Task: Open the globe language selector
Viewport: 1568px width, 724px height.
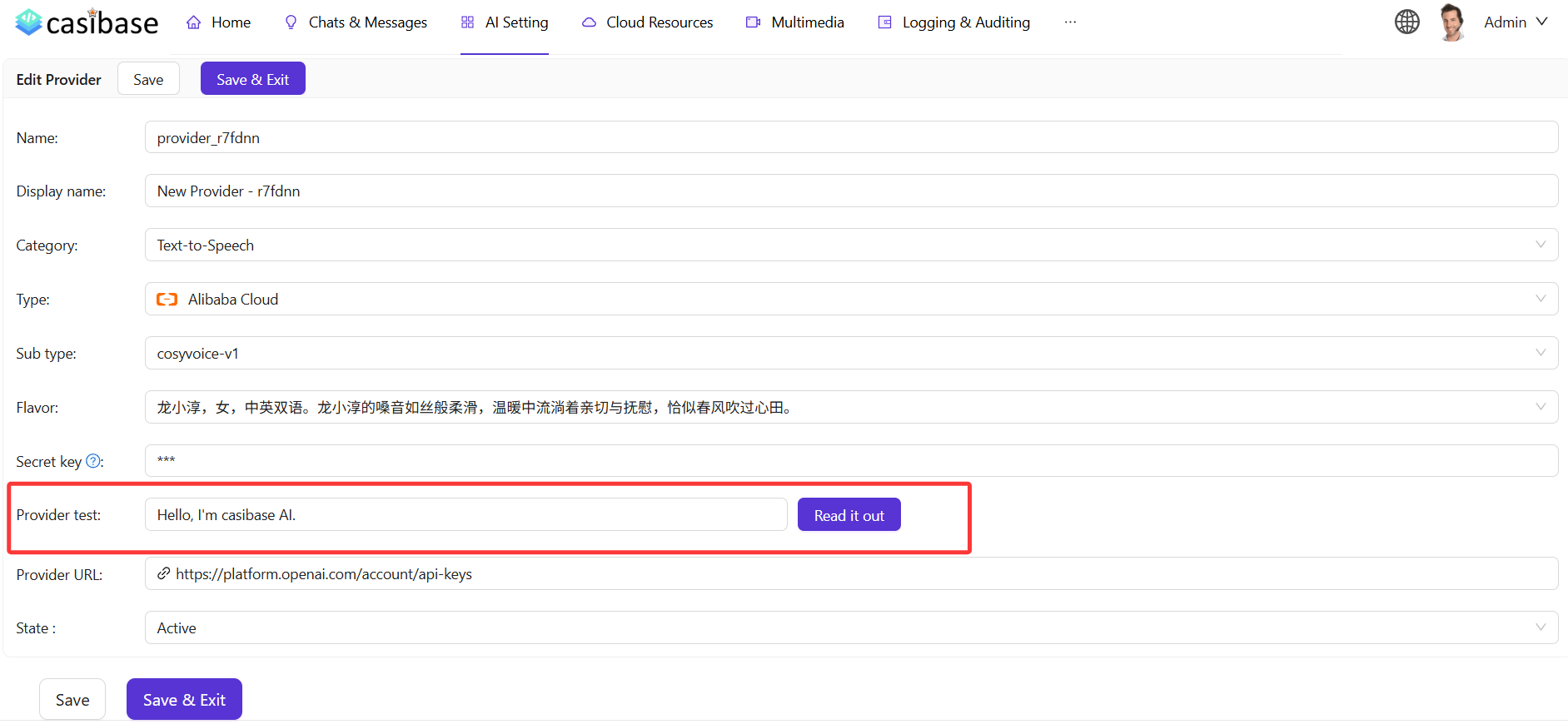Action: [1406, 22]
